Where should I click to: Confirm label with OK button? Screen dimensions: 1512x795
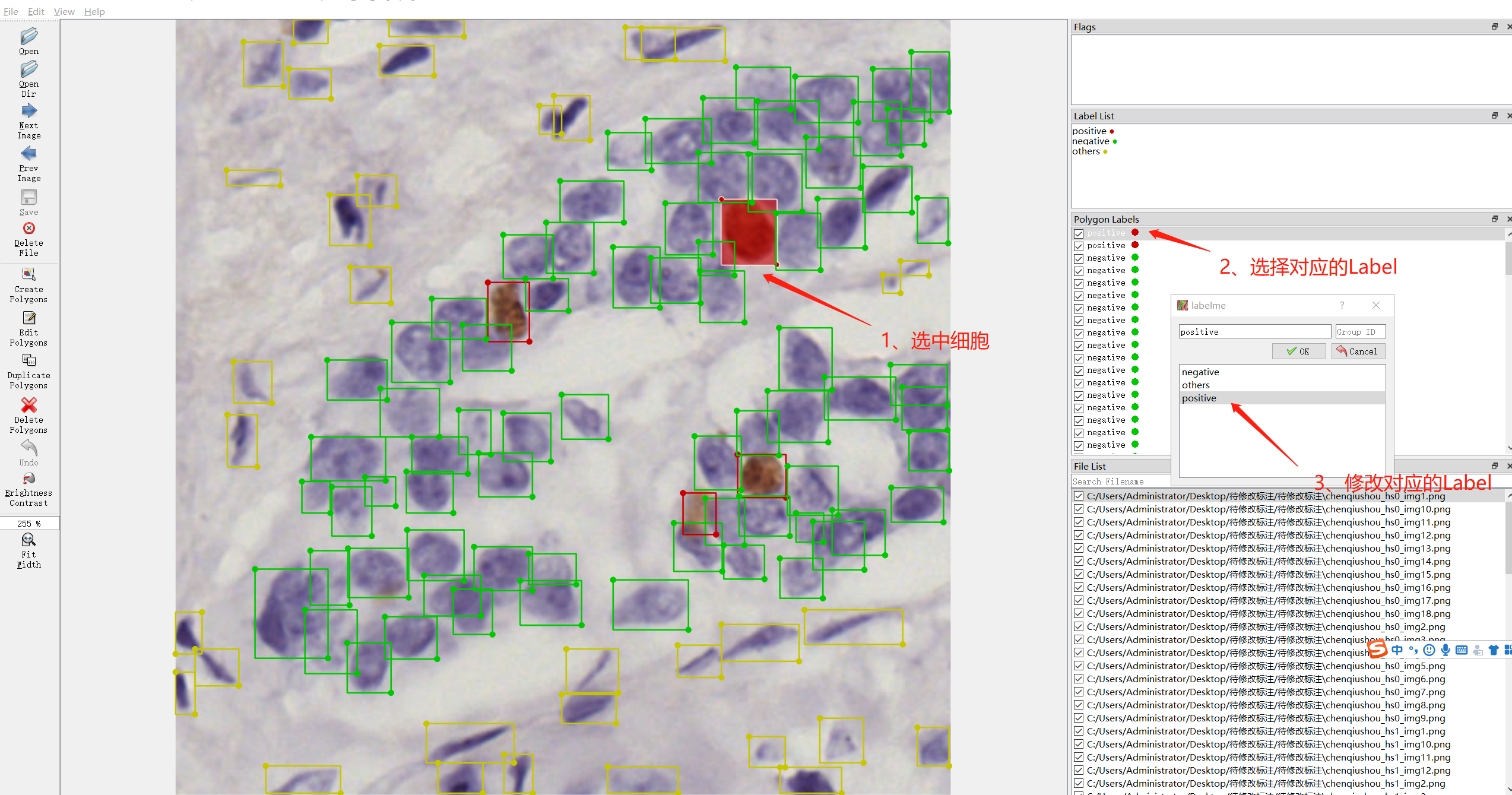click(x=1298, y=351)
